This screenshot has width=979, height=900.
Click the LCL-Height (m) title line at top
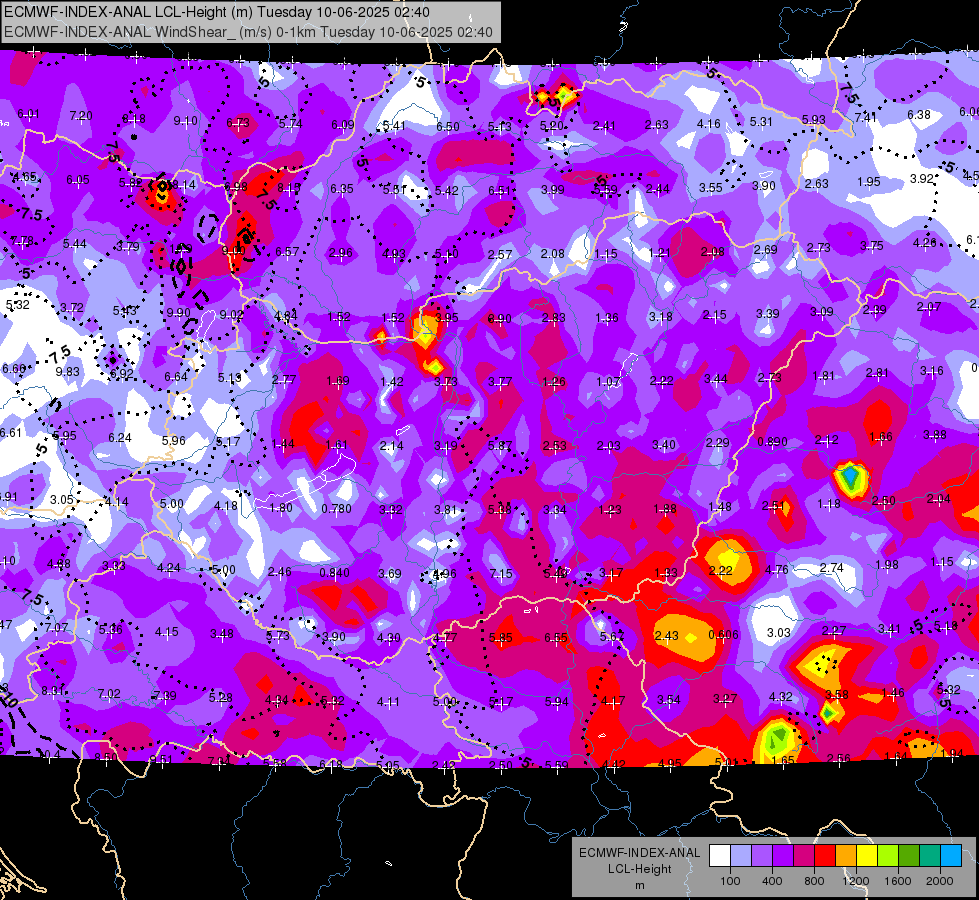pos(216,12)
